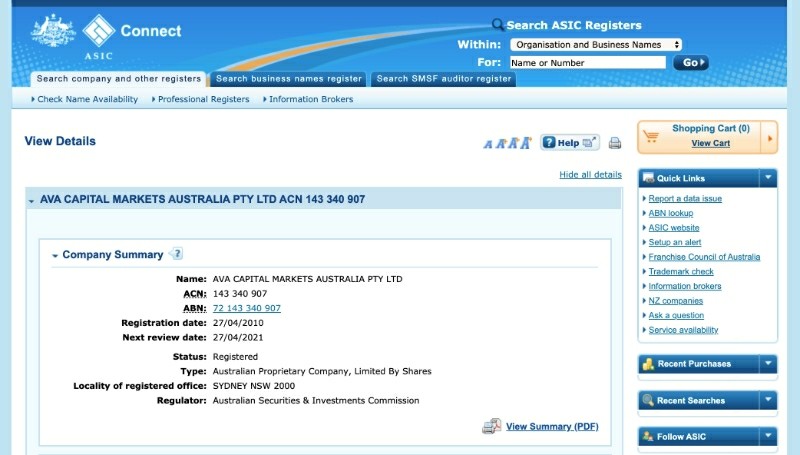800x455 pixels.
Task: Collapse the Quick Links panel arrow
Action: tap(768, 178)
